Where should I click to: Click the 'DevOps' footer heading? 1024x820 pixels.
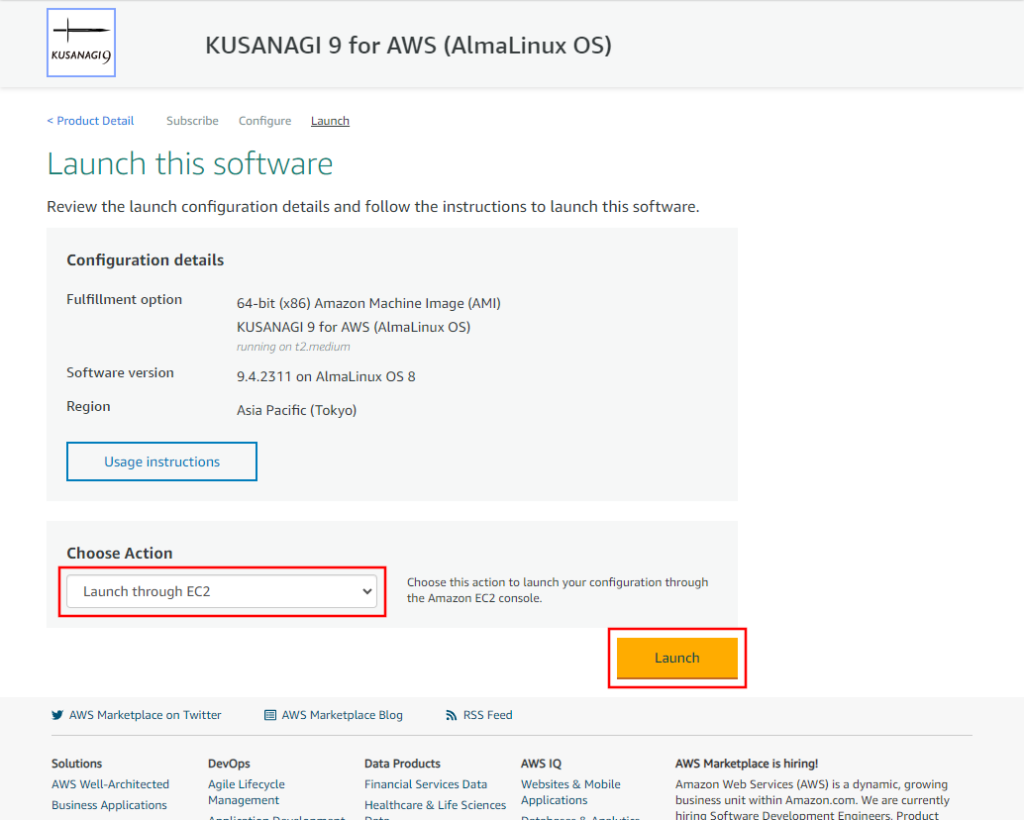point(229,763)
